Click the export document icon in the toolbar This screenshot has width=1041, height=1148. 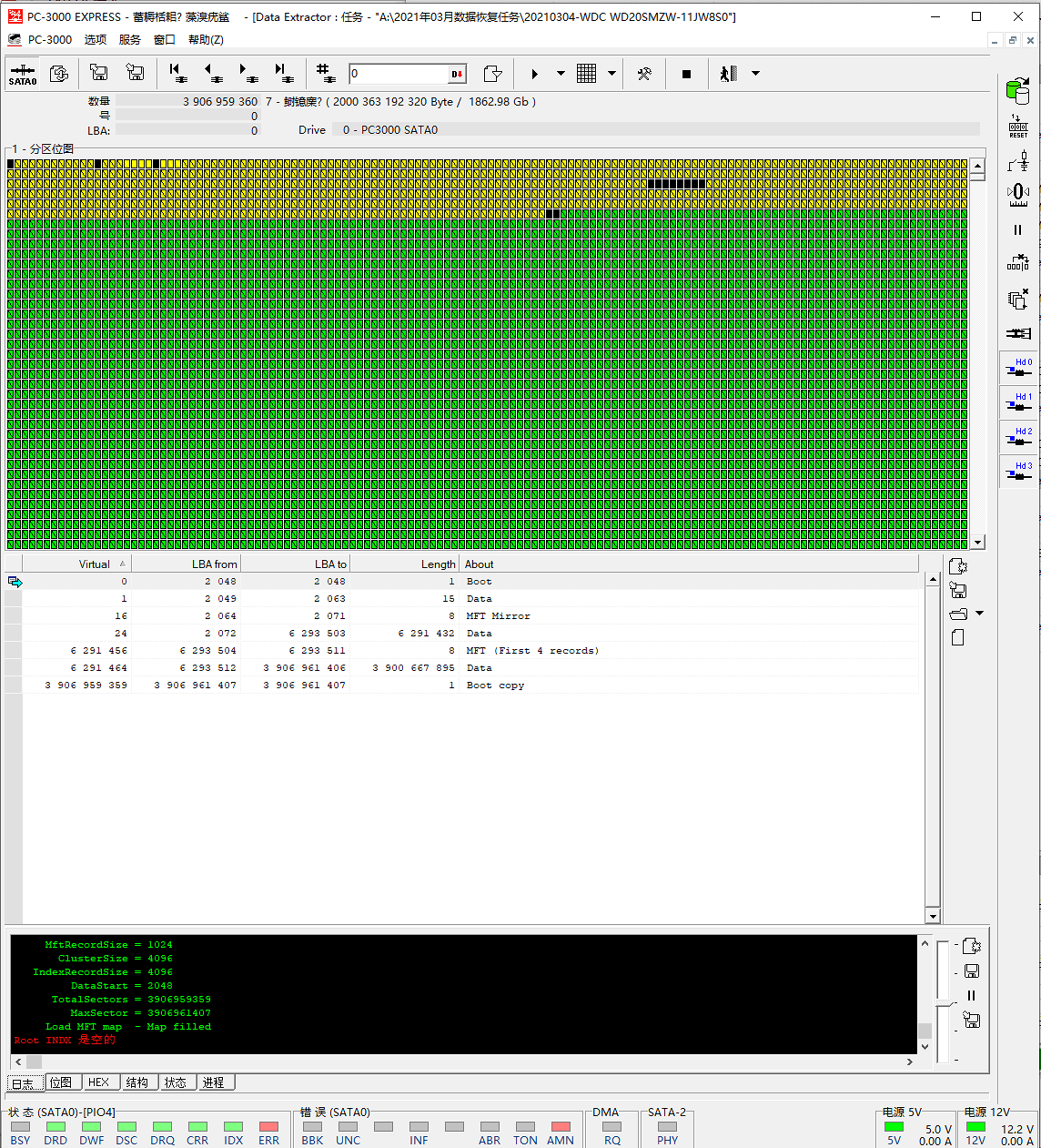click(x=492, y=74)
